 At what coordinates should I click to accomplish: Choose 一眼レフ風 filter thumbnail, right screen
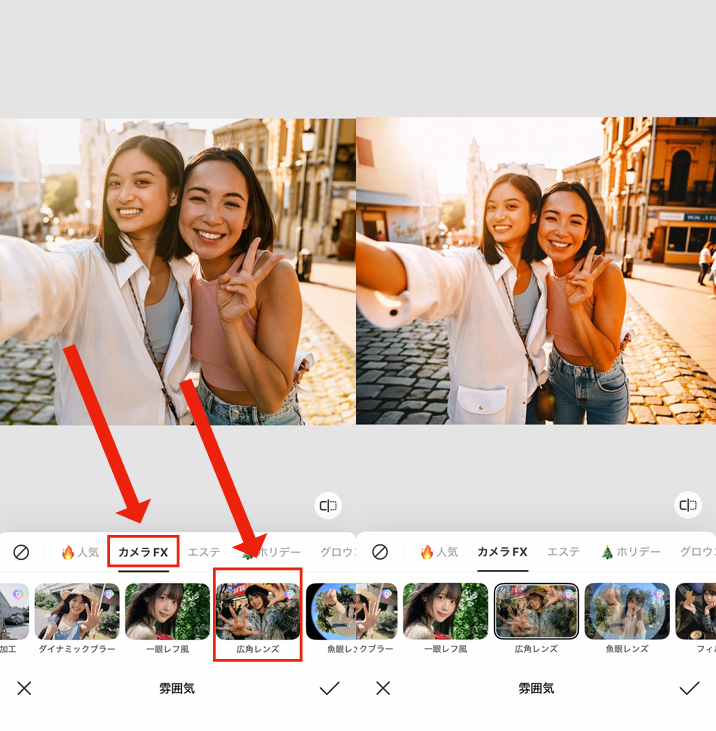(x=445, y=611)
